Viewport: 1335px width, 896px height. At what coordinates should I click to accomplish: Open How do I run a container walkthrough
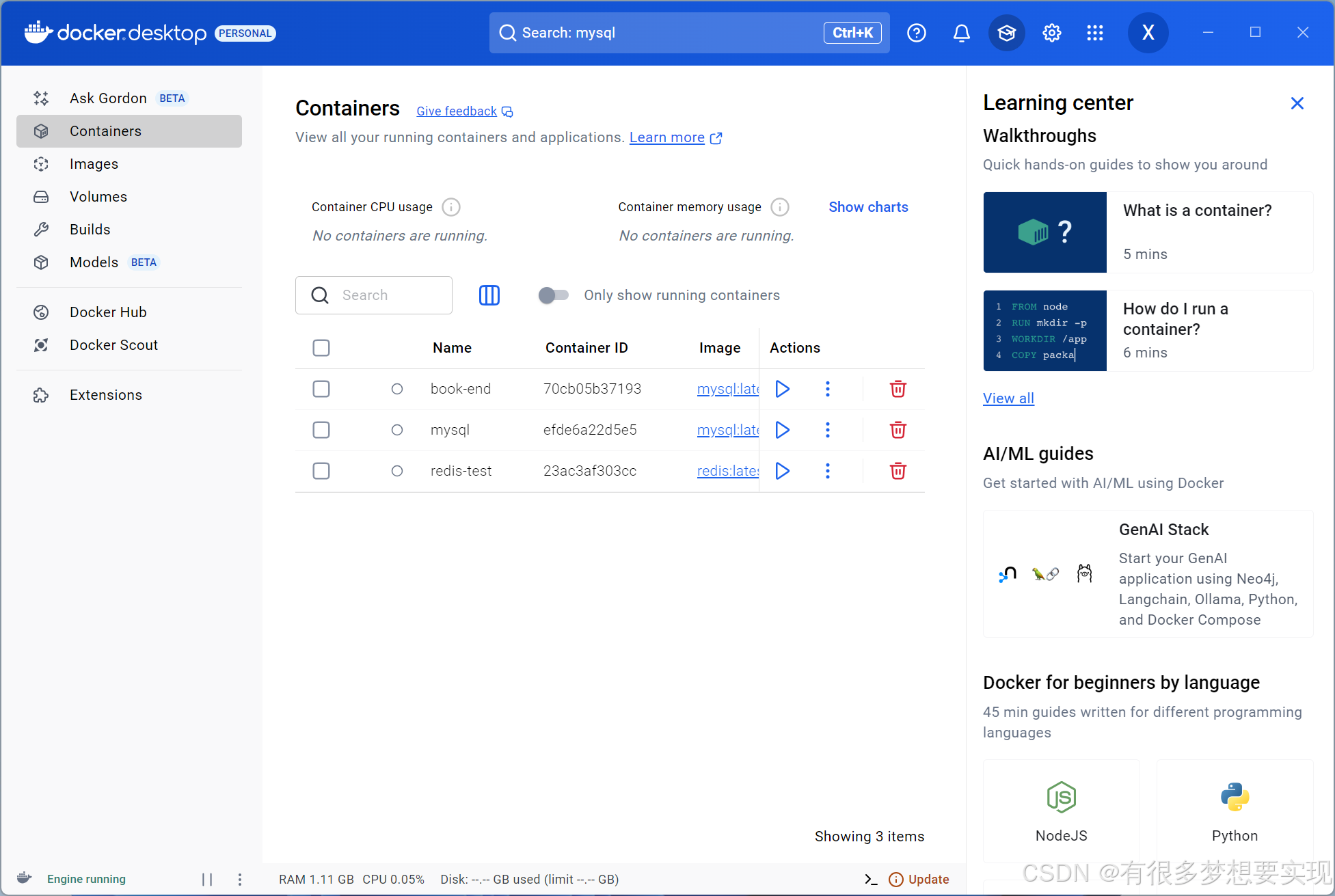1148,331
